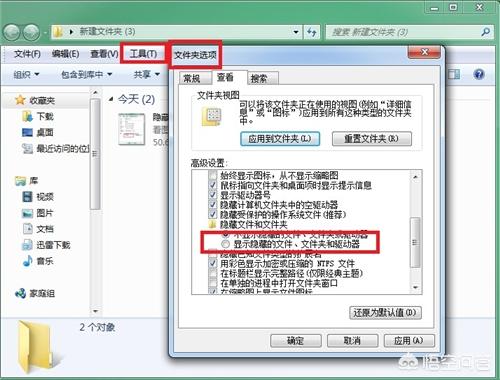Image resolution: width=500 pixels, height=380 pixels.
Task: Click the preview pane toggle icon
Action: [x=454, y=74]
